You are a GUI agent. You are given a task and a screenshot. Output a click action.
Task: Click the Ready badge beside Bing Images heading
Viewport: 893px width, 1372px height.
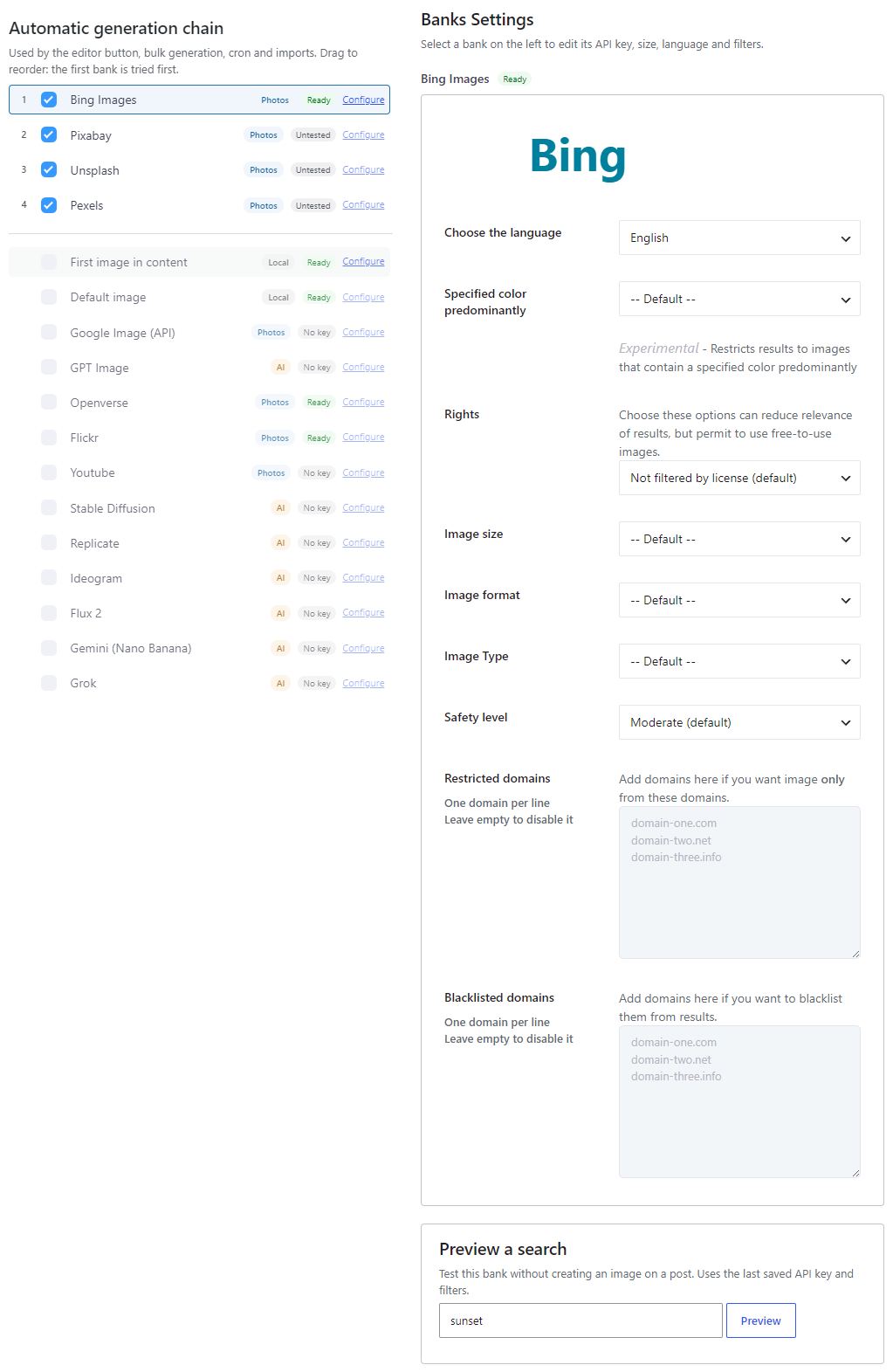tap(515, 79)
